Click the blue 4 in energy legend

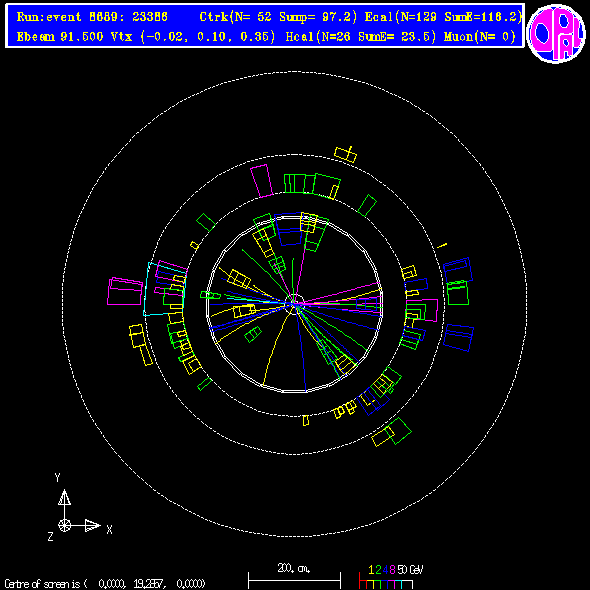click(x=385, y=570)
